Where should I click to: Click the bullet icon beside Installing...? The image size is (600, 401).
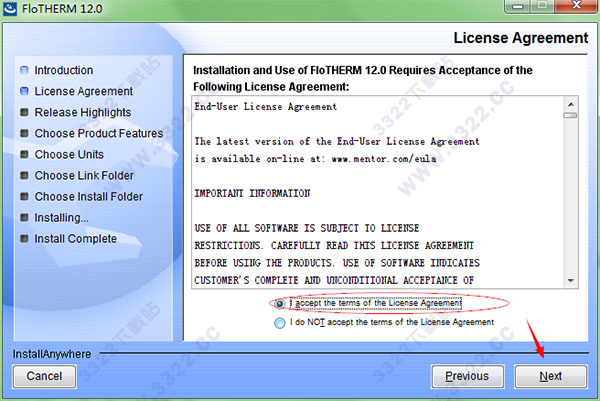(x=24, y=217)
